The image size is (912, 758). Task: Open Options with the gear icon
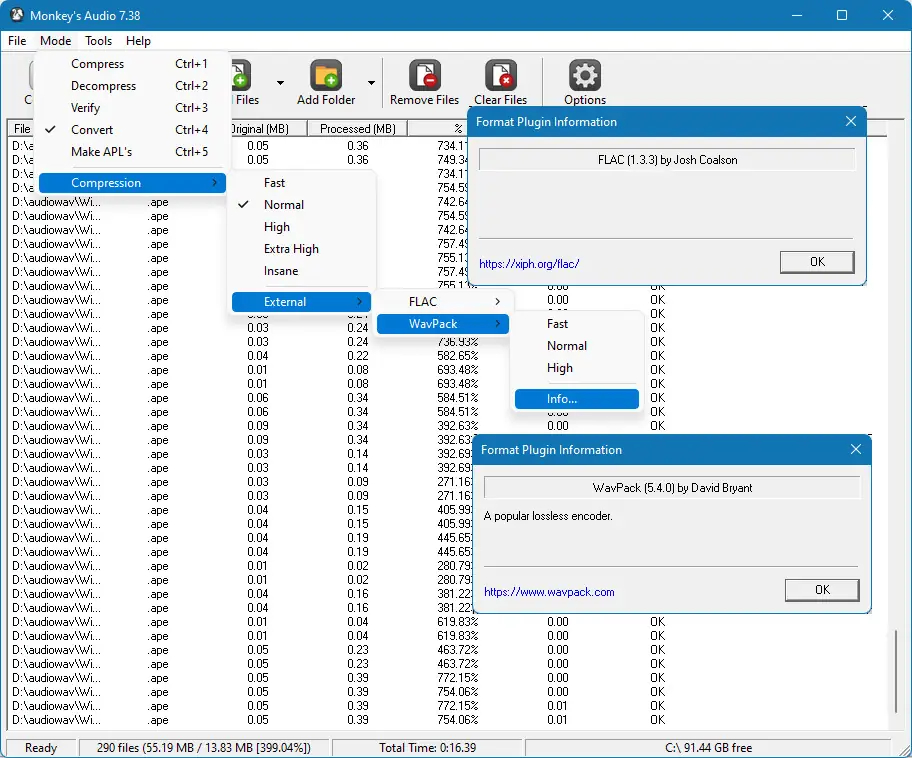(584, 77)
